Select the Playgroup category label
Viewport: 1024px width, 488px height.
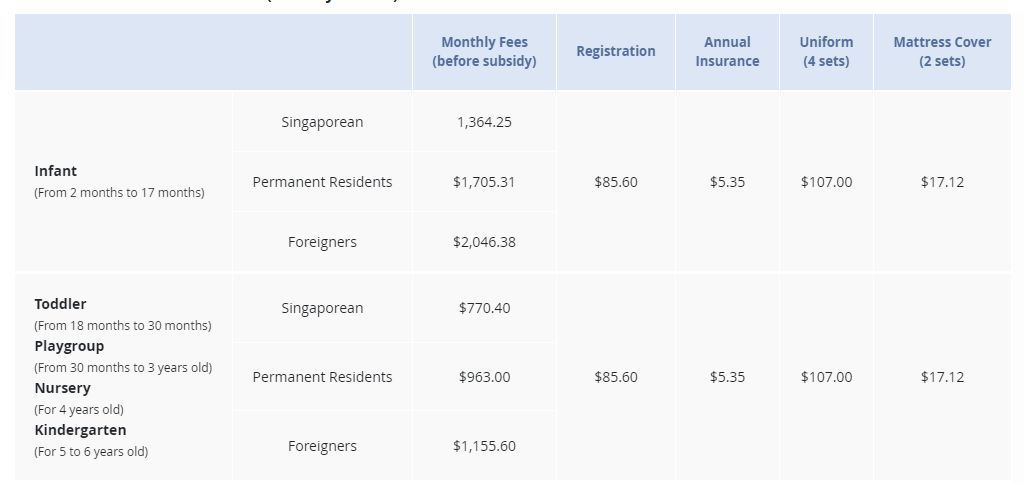click(x=69, y=346)
